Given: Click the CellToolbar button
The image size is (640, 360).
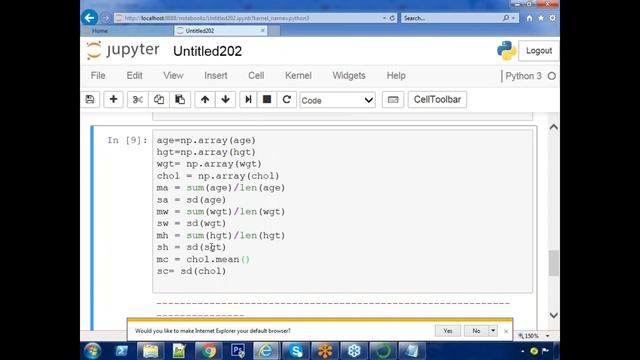Looking at the screenshot, I should pyautogui.click(x=437, y=100).
